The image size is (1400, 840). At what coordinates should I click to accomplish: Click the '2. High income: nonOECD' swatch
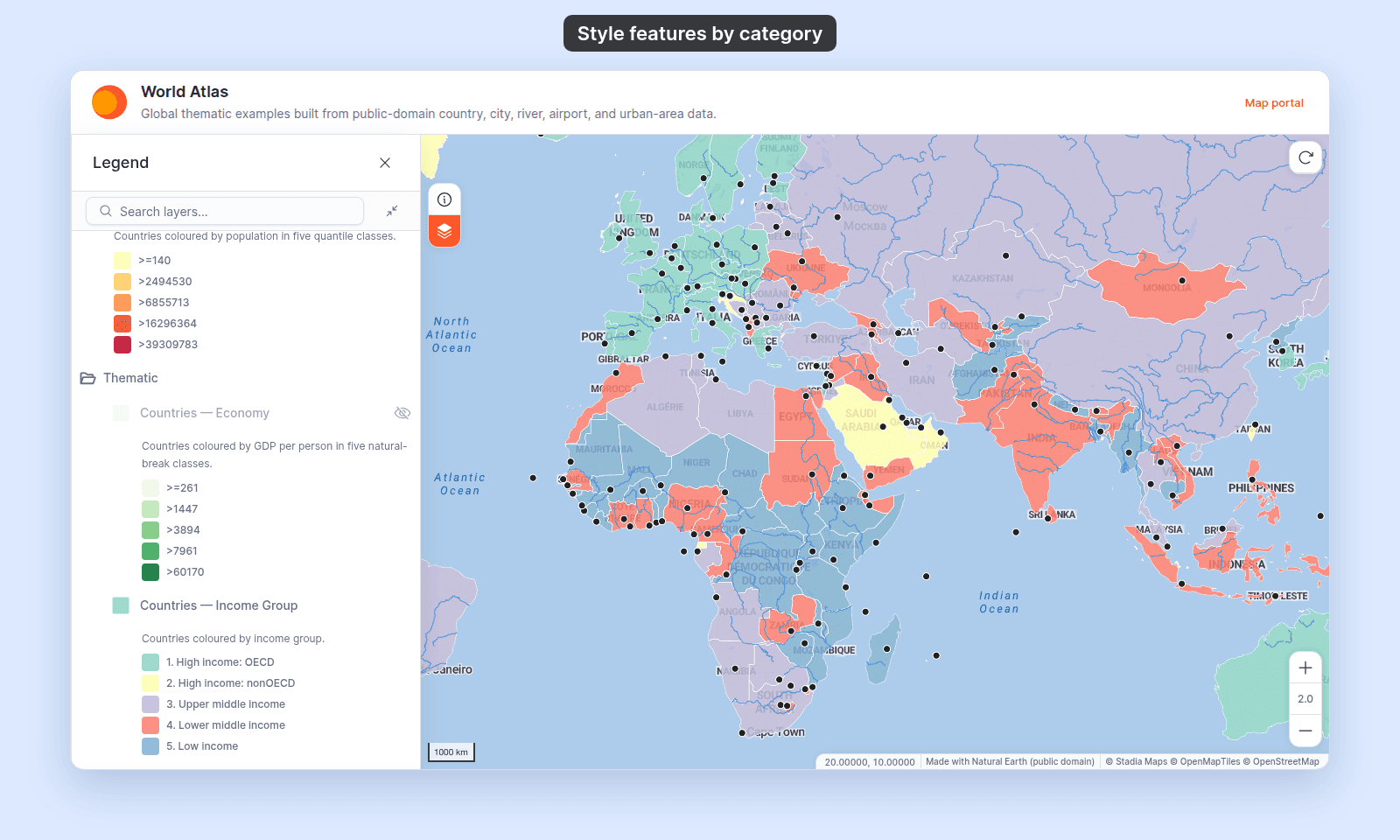coord(150,683)
